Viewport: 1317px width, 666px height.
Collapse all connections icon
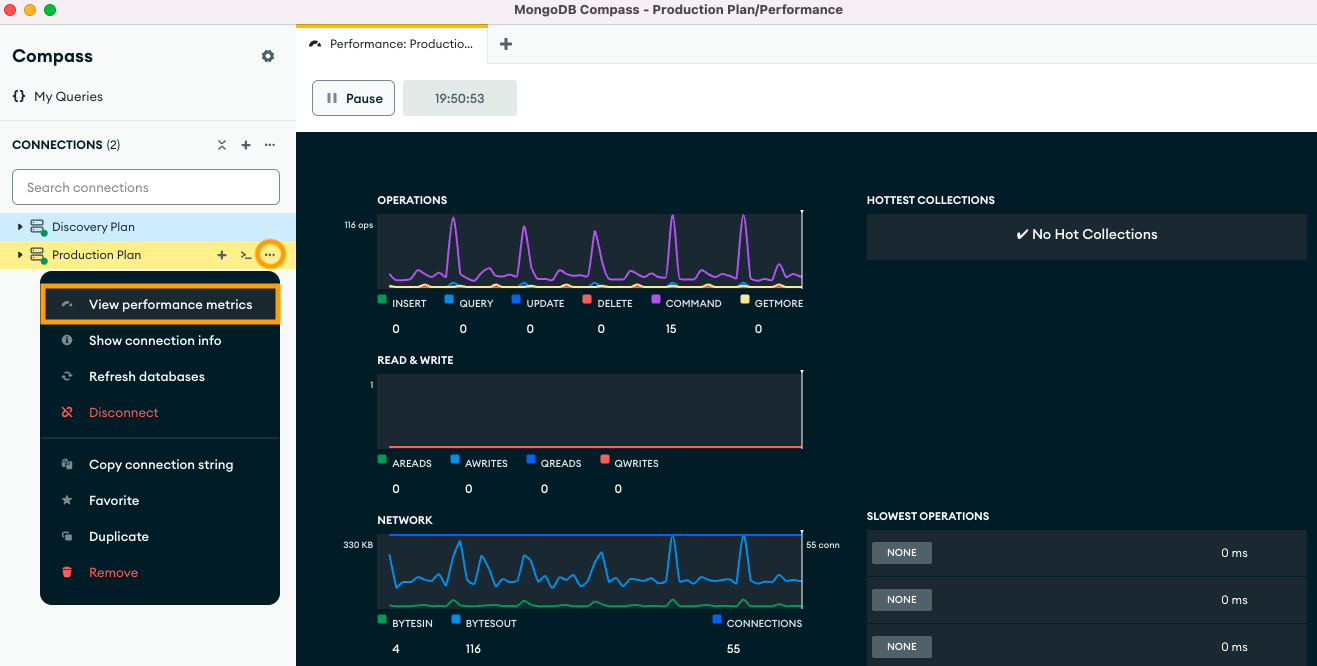tap(222, 145)
